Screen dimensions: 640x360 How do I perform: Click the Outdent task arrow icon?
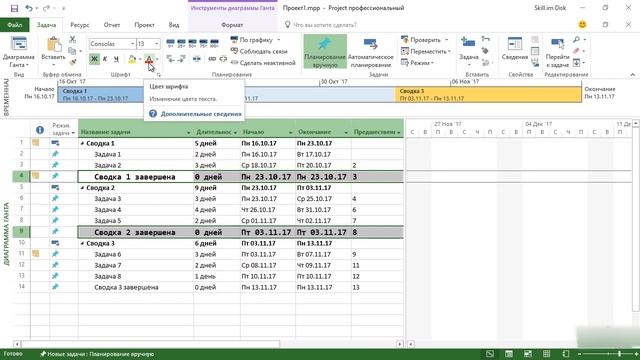point(171,59)
